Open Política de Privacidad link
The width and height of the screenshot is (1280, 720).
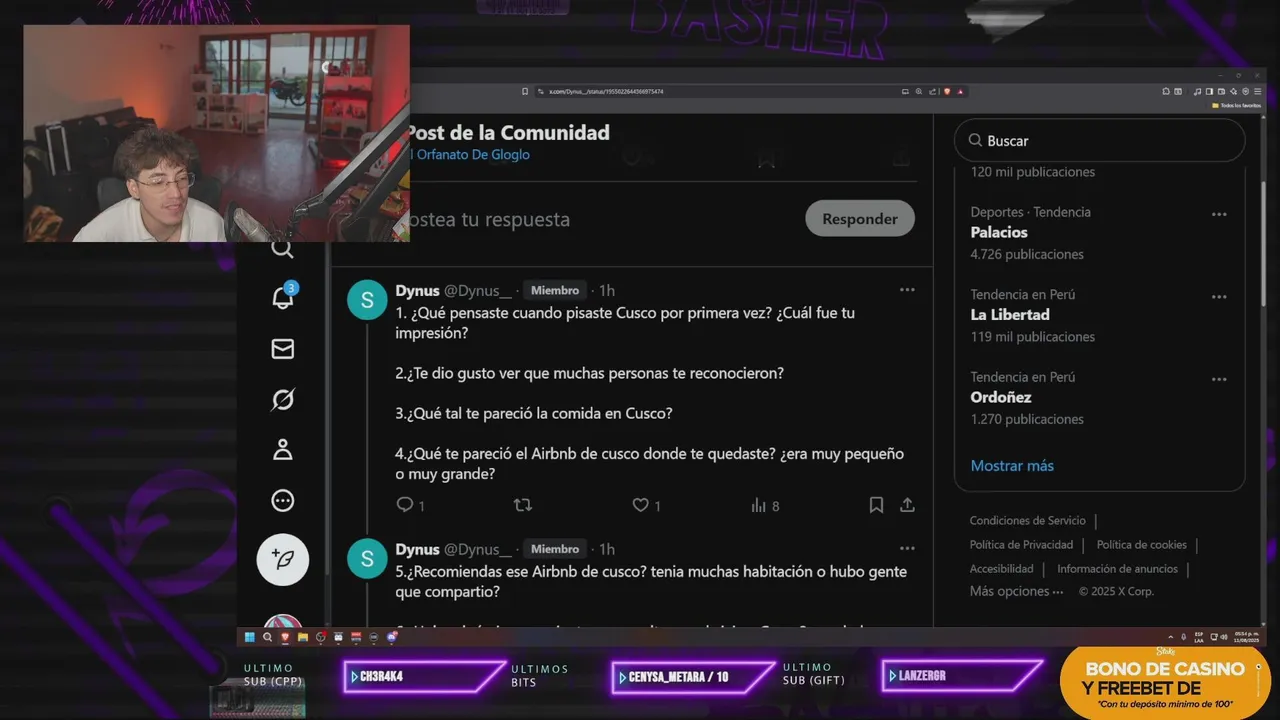(1021, 545)
